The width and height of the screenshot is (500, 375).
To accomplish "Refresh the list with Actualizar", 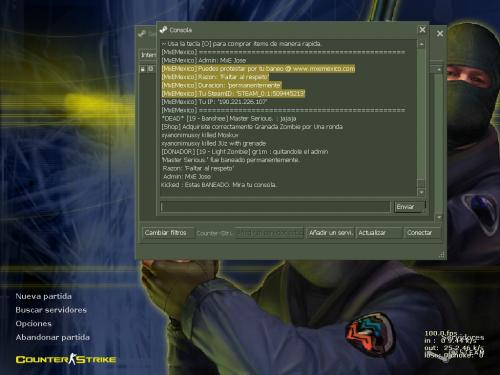I will [x=379, y=233].
